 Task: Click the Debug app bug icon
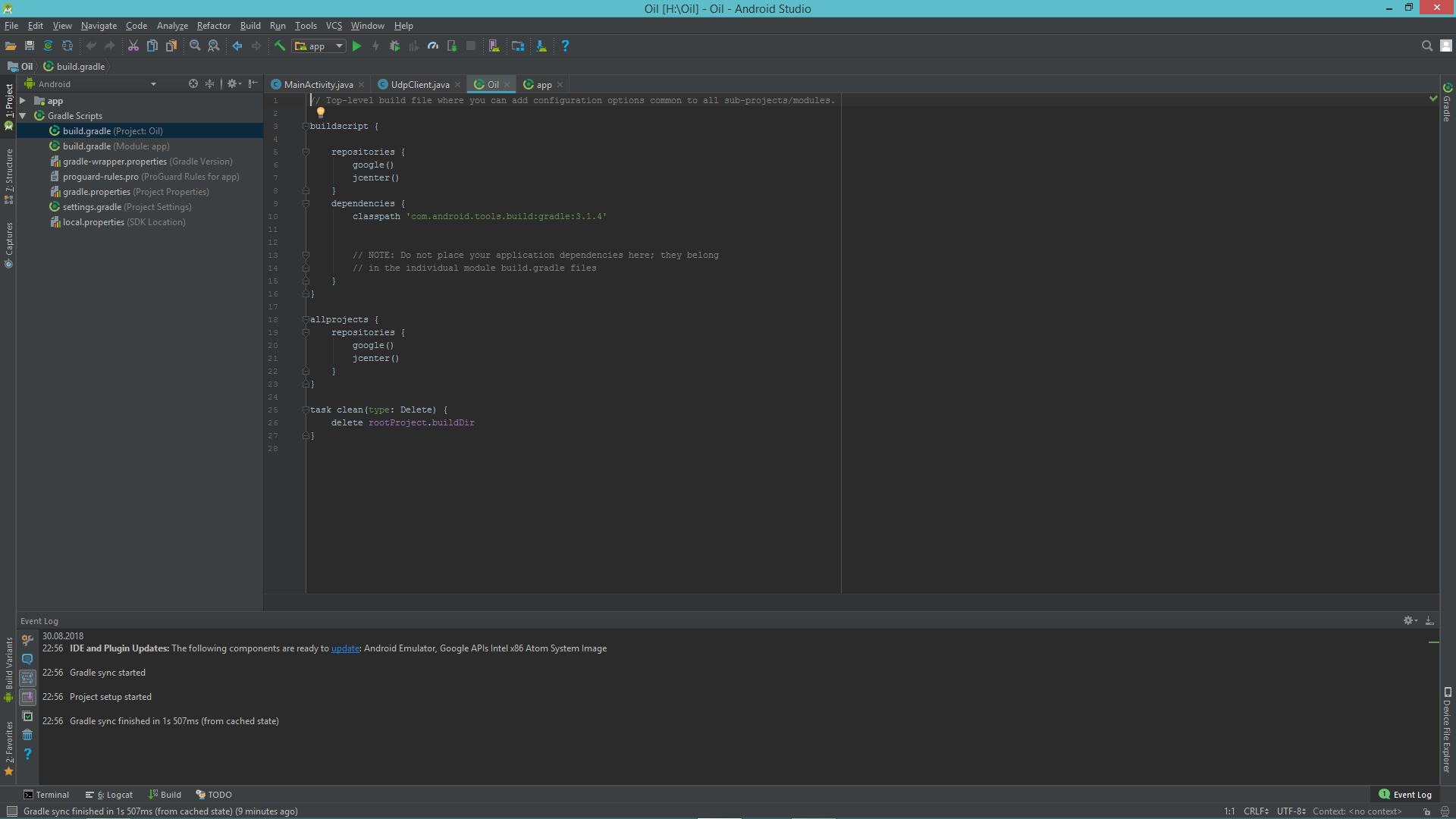(394, 46)
